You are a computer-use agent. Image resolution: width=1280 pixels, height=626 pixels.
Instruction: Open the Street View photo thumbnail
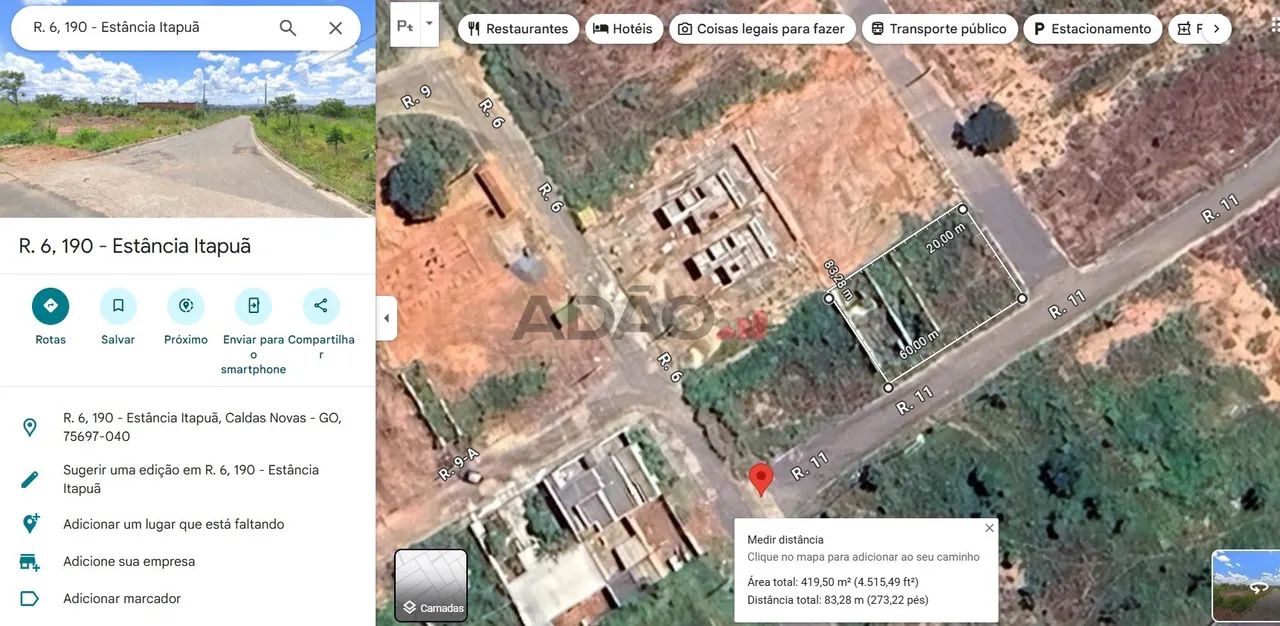coord(1245,585)
